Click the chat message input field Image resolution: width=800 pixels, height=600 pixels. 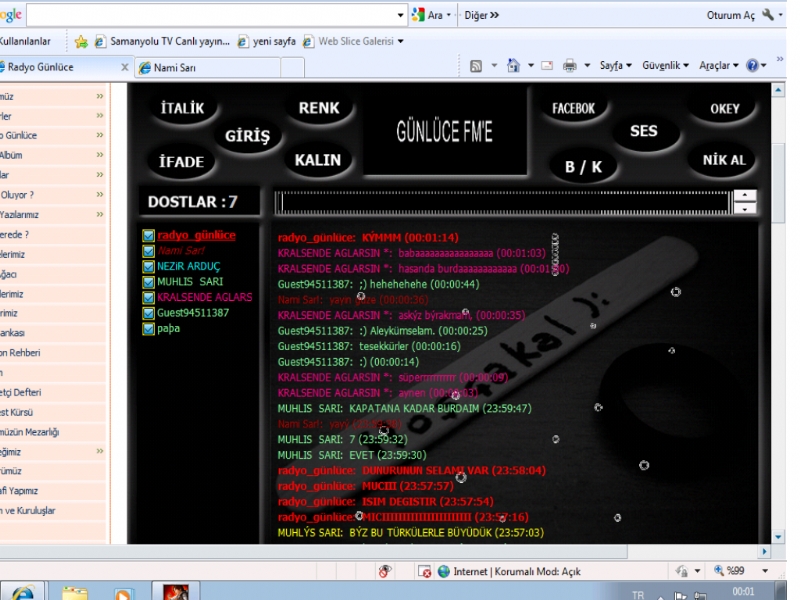503,203
